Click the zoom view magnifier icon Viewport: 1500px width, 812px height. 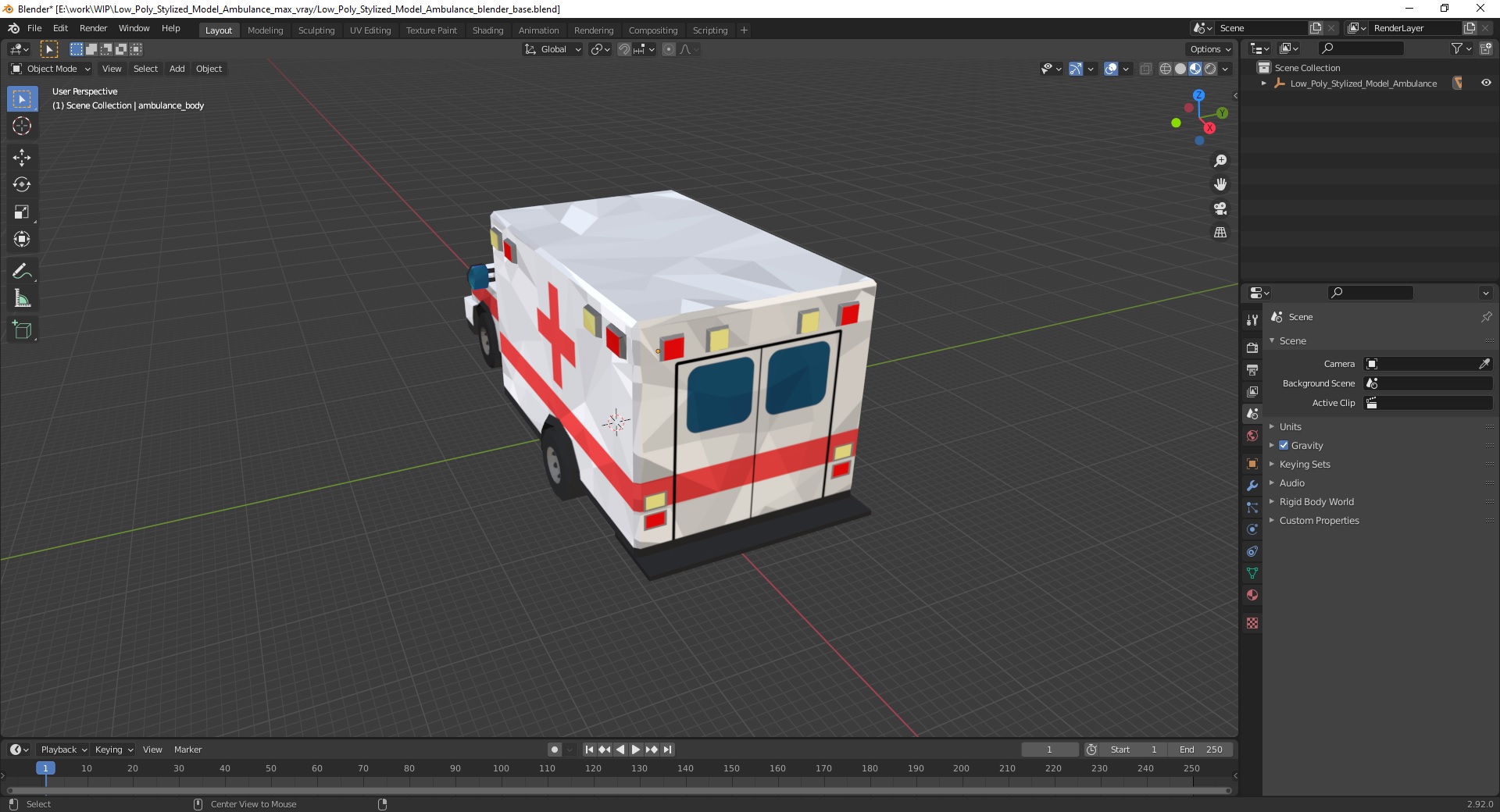tap(1220, 161)
